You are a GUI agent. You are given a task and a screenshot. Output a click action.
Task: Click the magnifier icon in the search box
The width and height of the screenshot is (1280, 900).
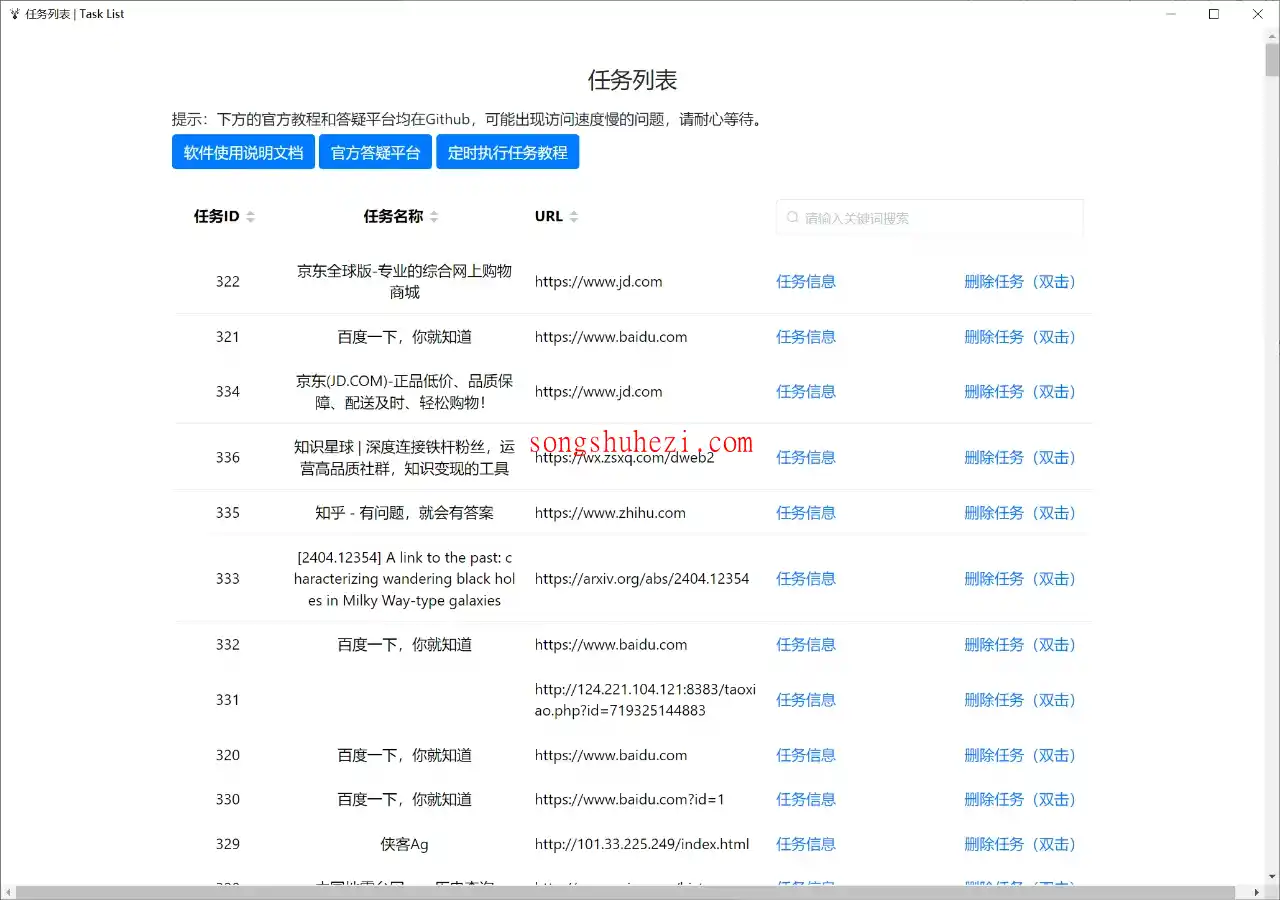click(793, 218)
